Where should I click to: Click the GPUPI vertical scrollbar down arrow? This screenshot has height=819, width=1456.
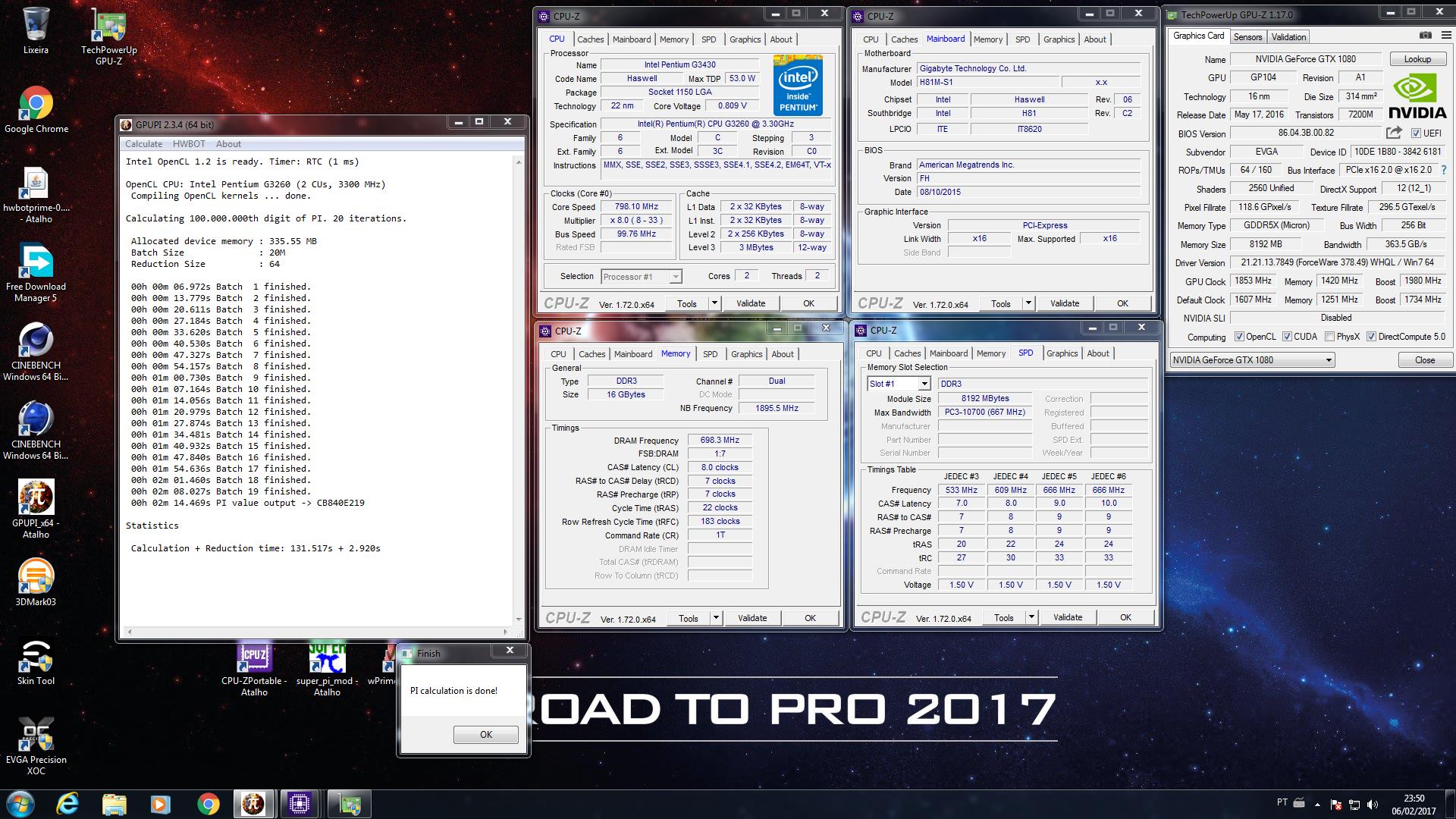coord(519,620)
